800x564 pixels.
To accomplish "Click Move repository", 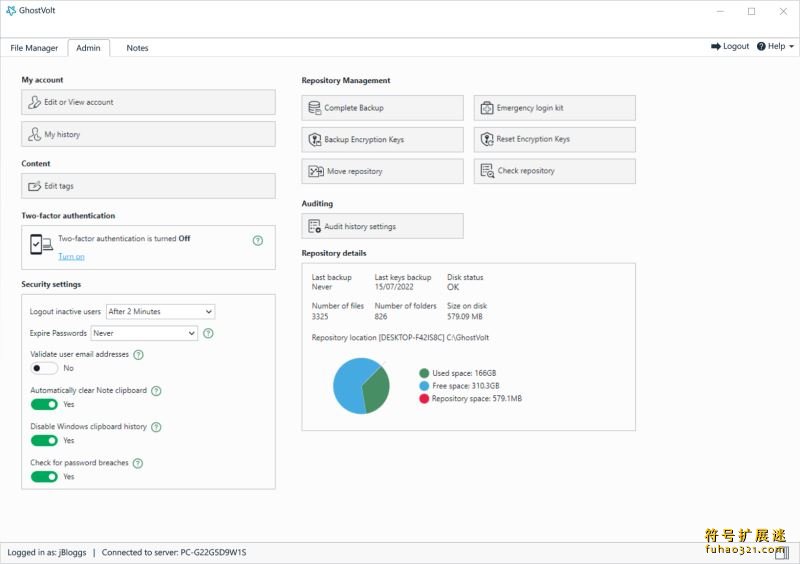I will pyautogui.click(x=383, y=171).
